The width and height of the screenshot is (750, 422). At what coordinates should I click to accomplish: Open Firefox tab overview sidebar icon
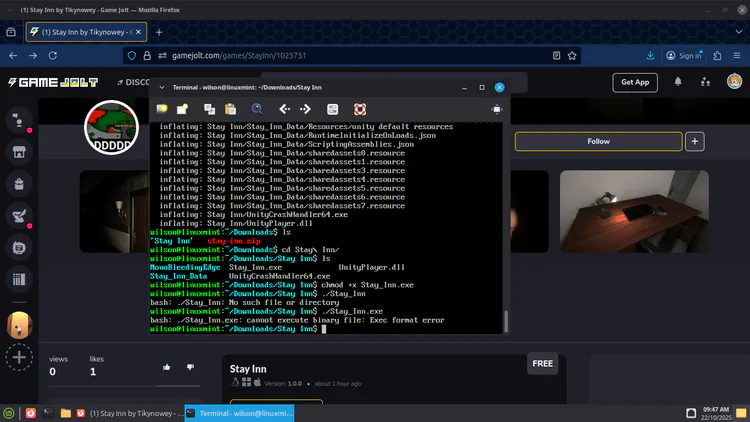[x=11, y=32]
